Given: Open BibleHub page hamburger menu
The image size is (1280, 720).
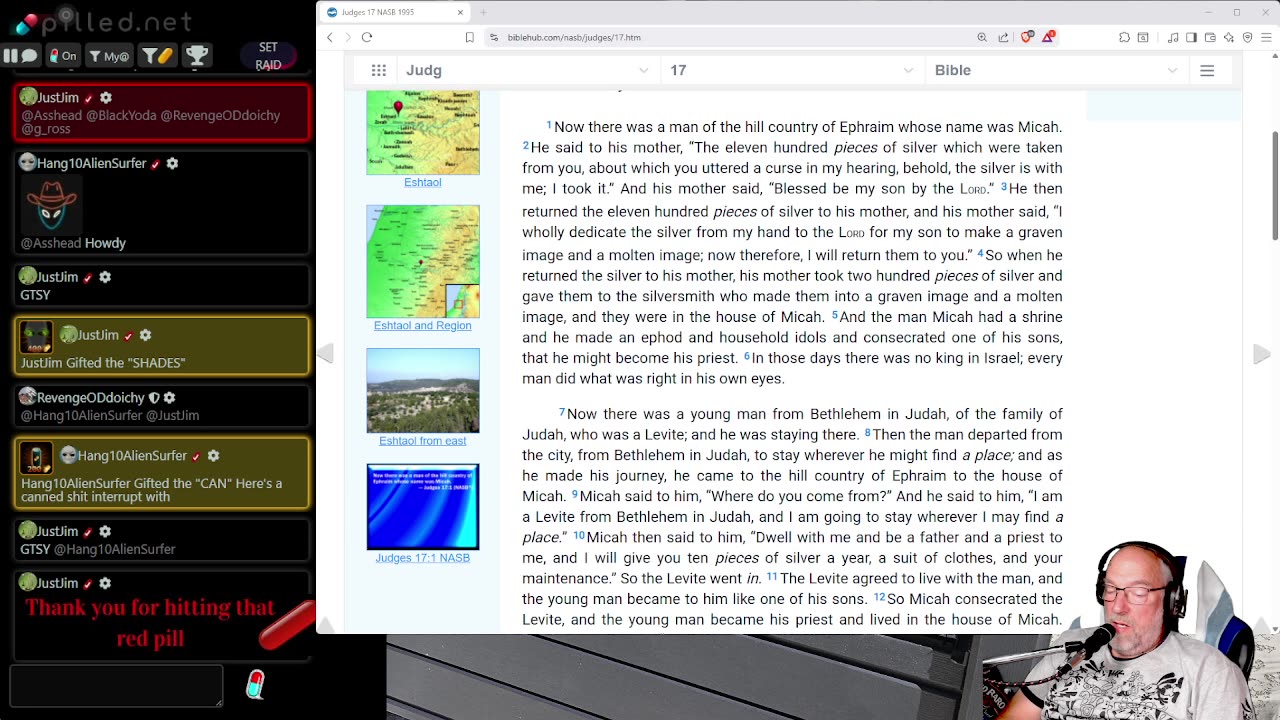Looking at the screenshot, I should coord(1207,70).
